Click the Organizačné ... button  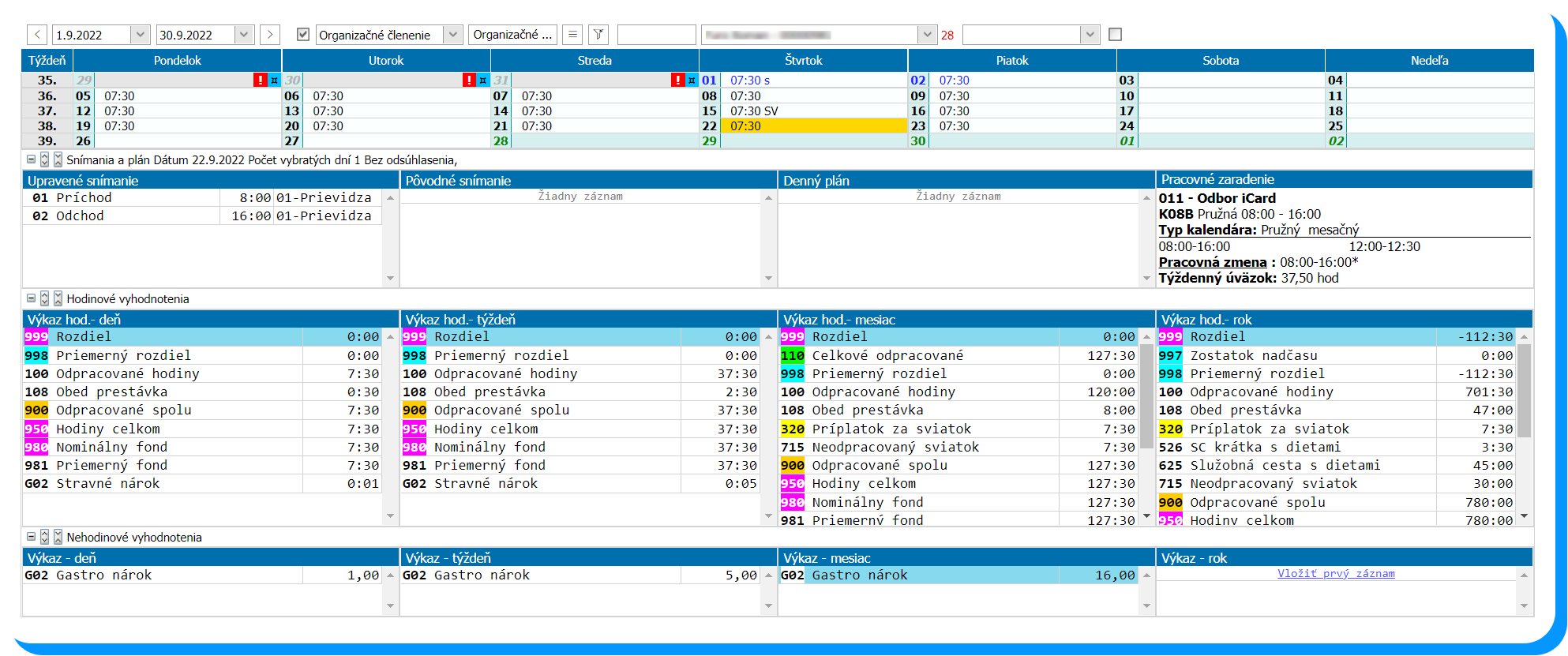(512, 35)
